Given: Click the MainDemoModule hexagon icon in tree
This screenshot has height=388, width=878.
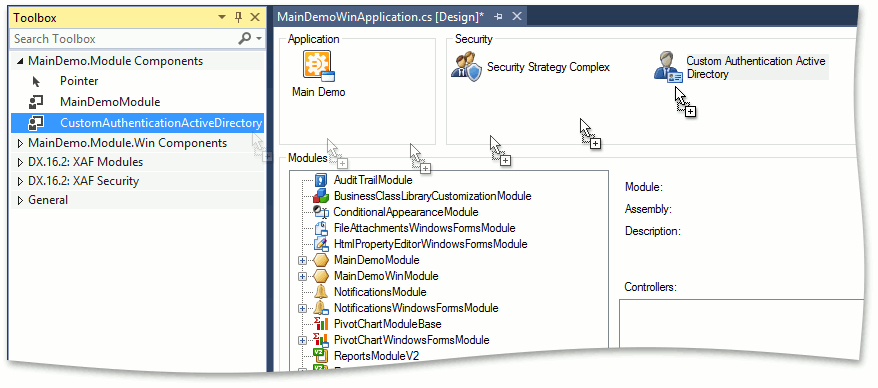Looking at the screenshot, I should click(x=321, y=260).
